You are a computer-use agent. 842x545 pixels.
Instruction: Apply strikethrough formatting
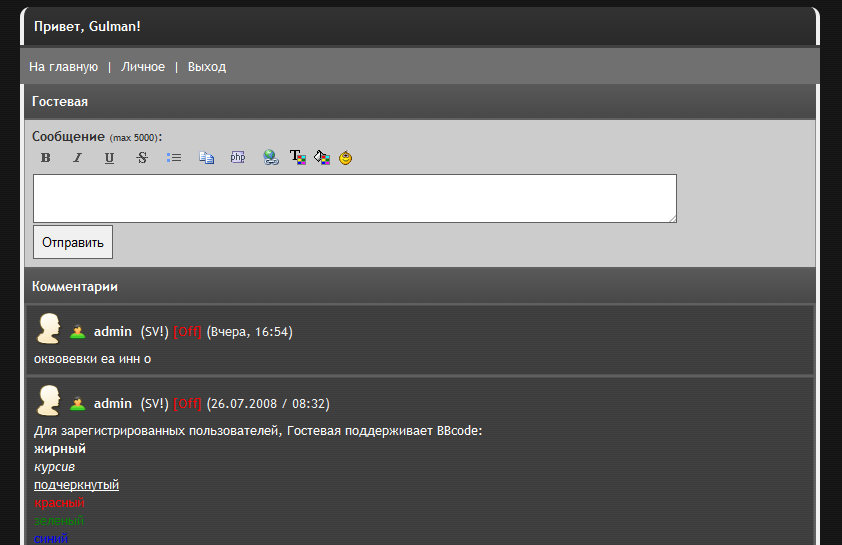[x=142, y=157]
